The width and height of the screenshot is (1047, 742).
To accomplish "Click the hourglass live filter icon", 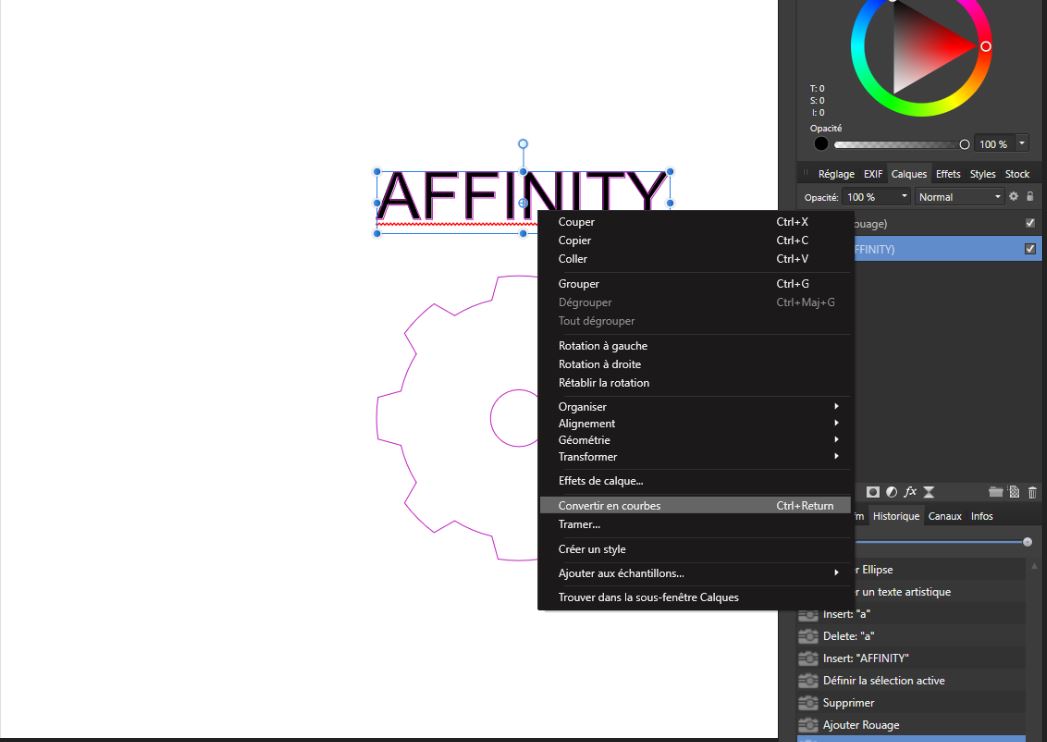I will 929,492.
